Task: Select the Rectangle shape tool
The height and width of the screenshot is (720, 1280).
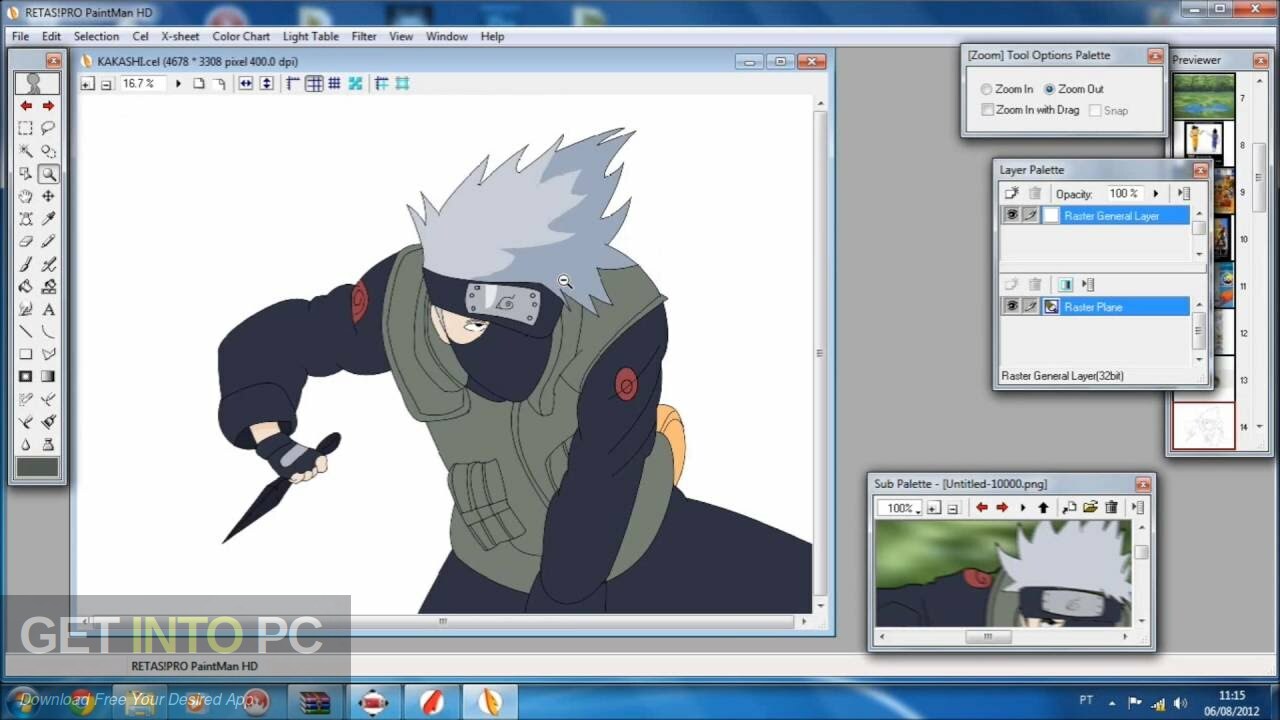Action: 25,354
